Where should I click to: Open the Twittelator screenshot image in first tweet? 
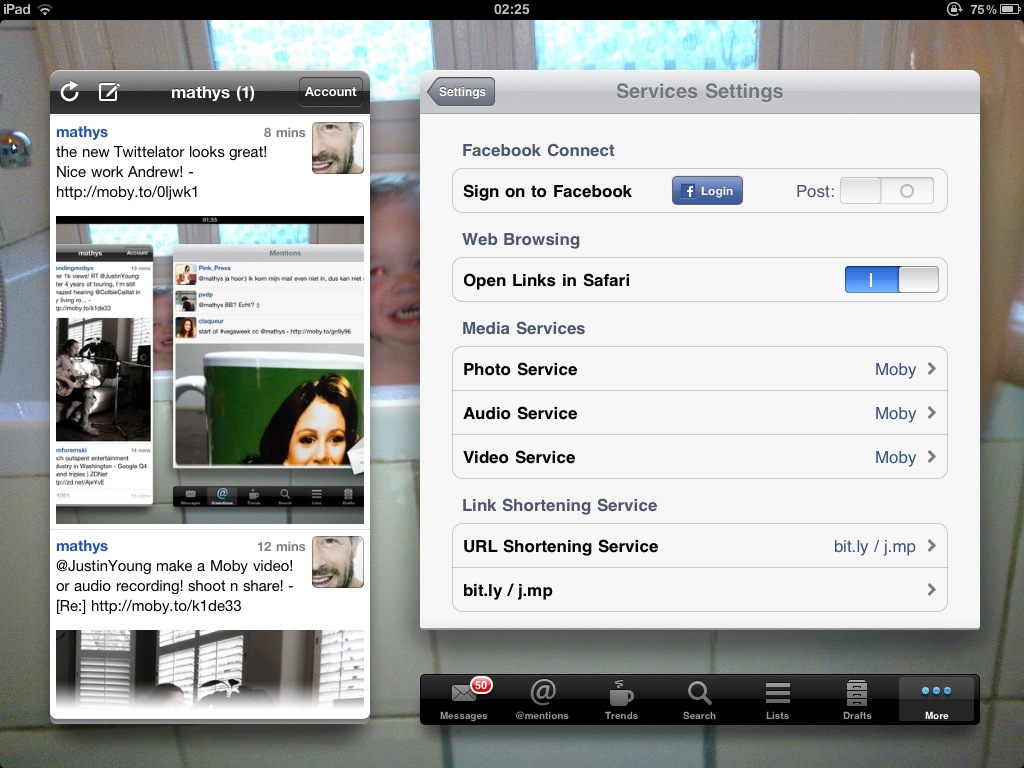210,369
